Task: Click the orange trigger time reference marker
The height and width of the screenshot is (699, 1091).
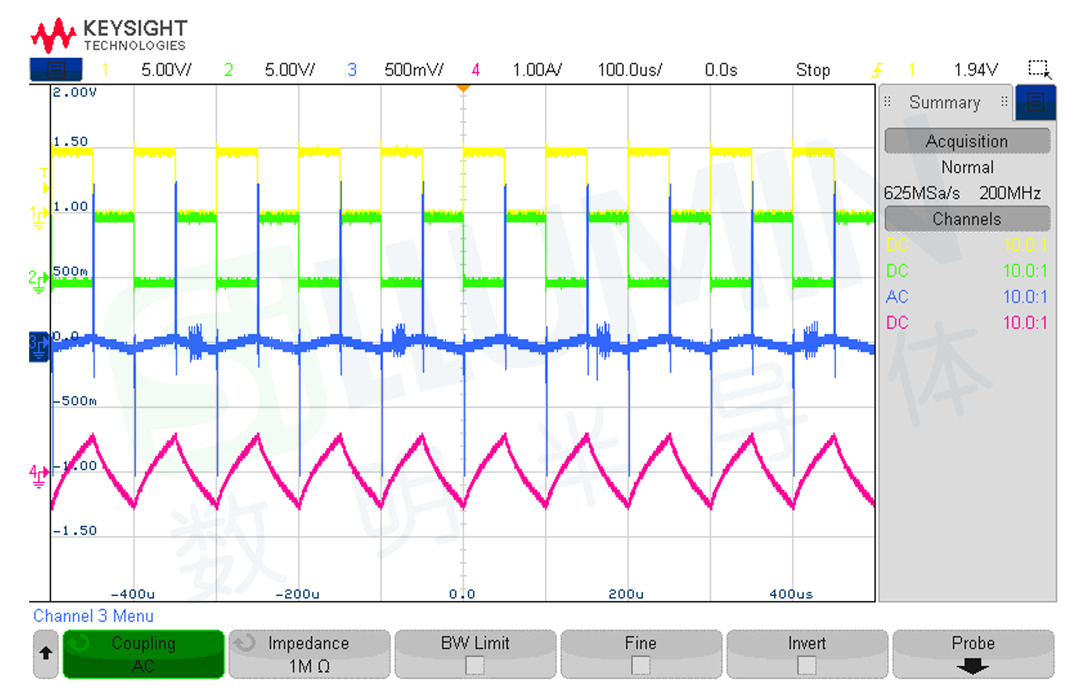Action: coord(463,89)
